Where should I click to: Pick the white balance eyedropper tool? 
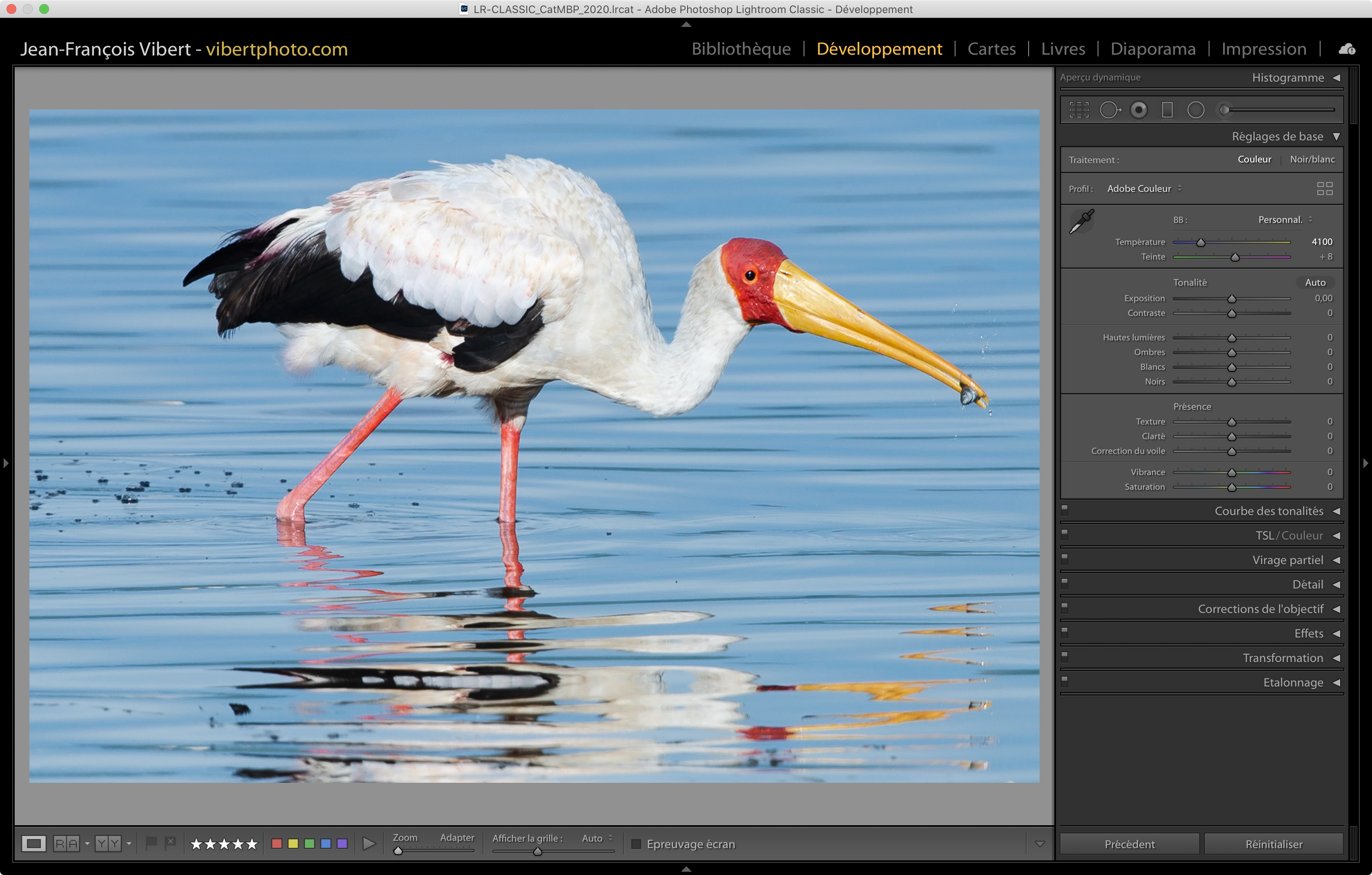1081,221
